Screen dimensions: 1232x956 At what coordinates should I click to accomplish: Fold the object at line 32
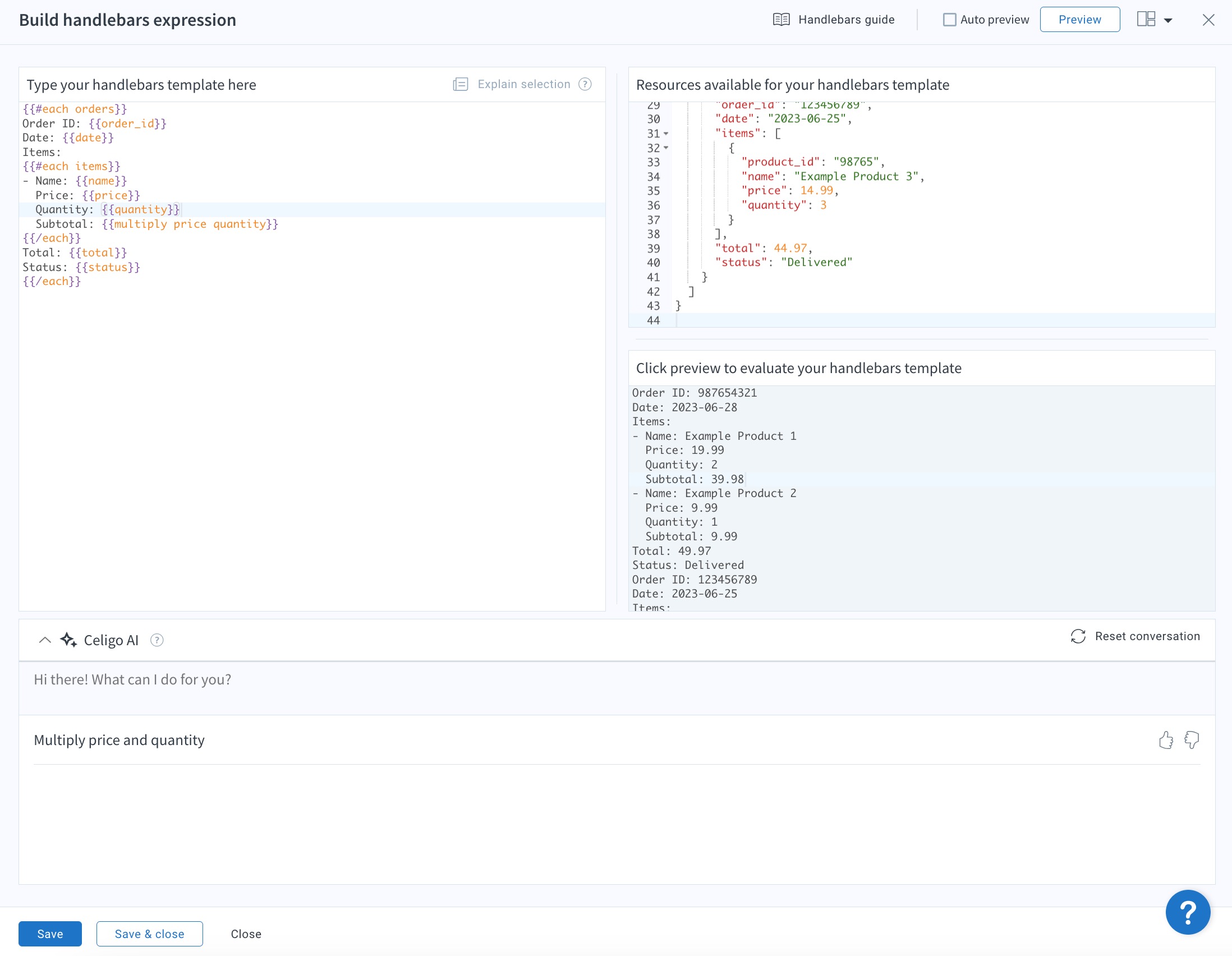point(666,148)
